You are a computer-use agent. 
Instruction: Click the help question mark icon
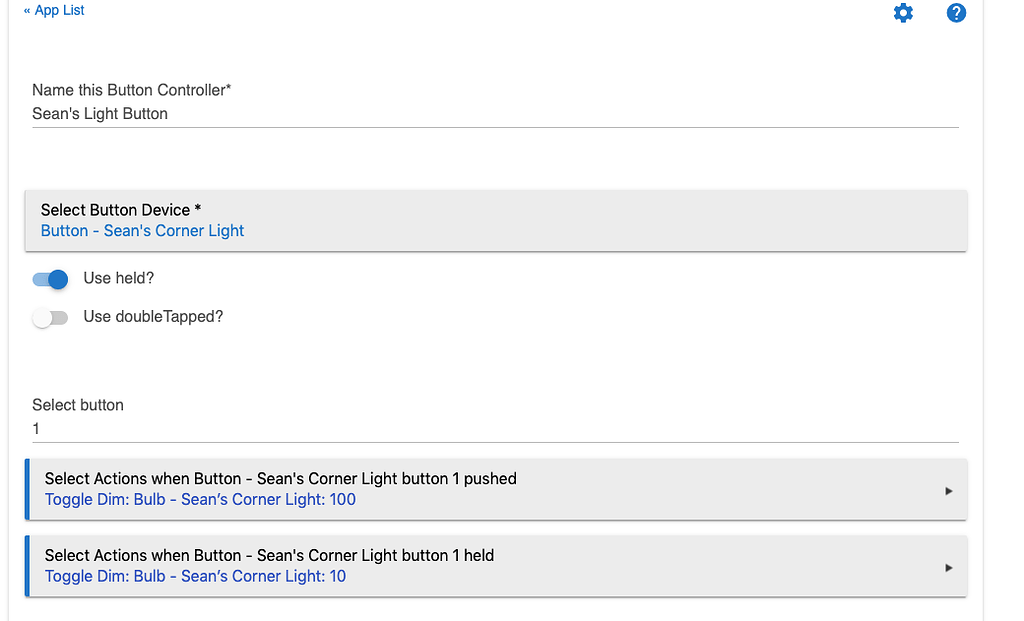[956, 13]
